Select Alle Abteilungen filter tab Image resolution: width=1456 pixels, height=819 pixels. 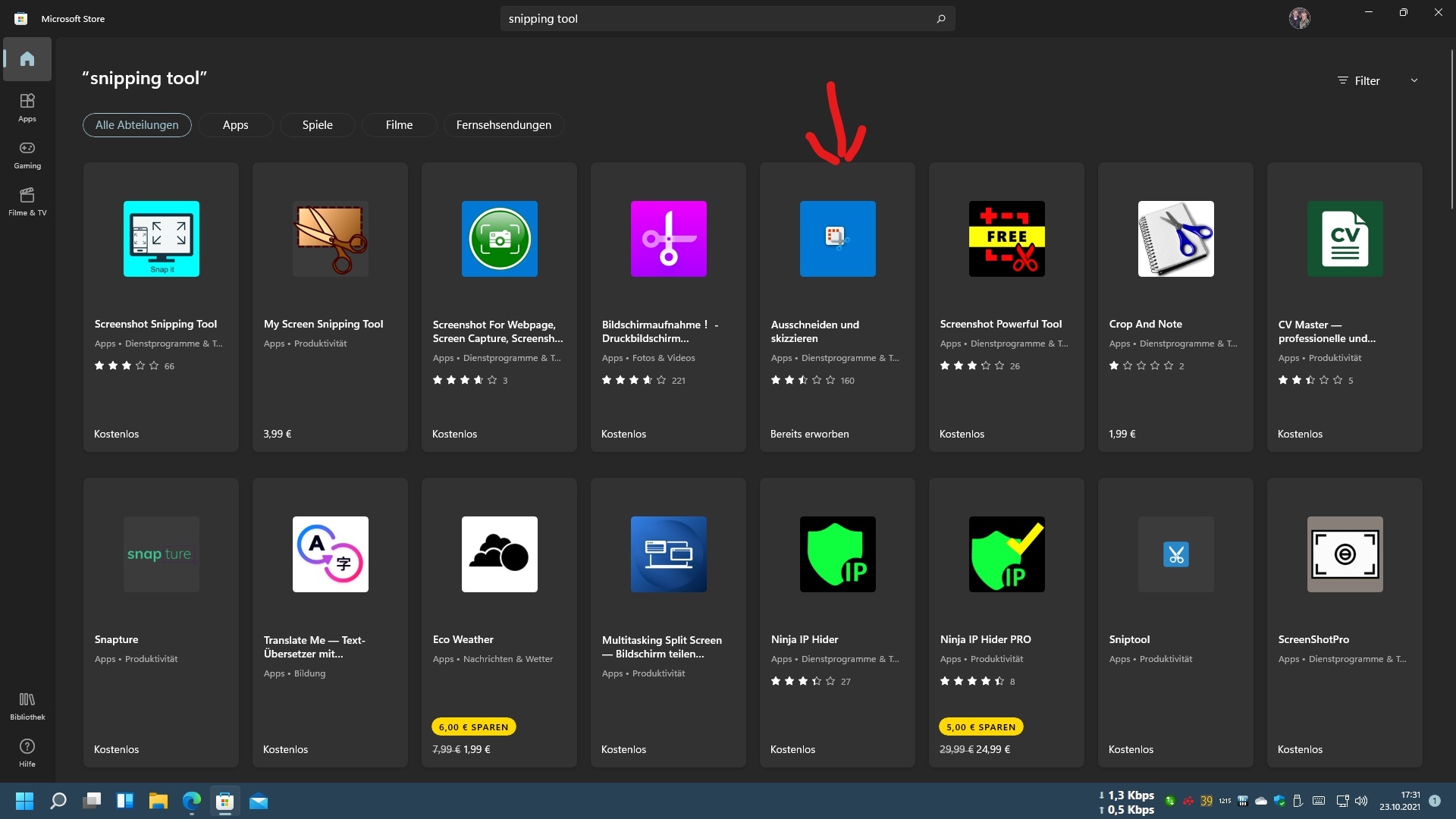click(x=136, y=125)
